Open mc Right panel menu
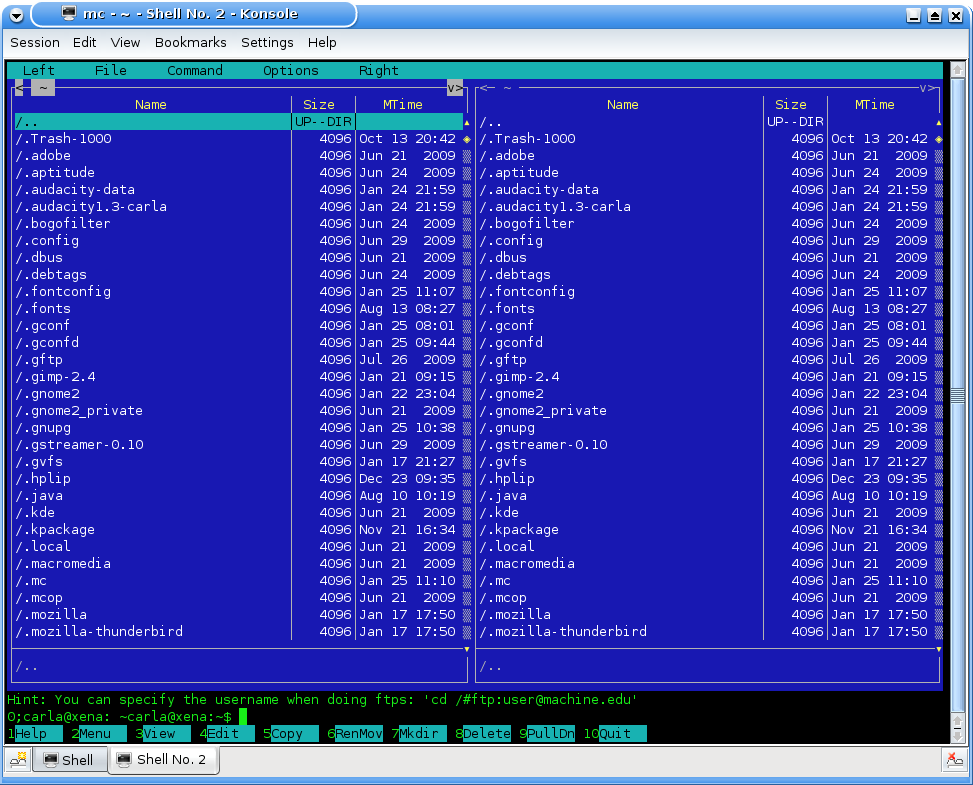 click(x=379, y=70)
